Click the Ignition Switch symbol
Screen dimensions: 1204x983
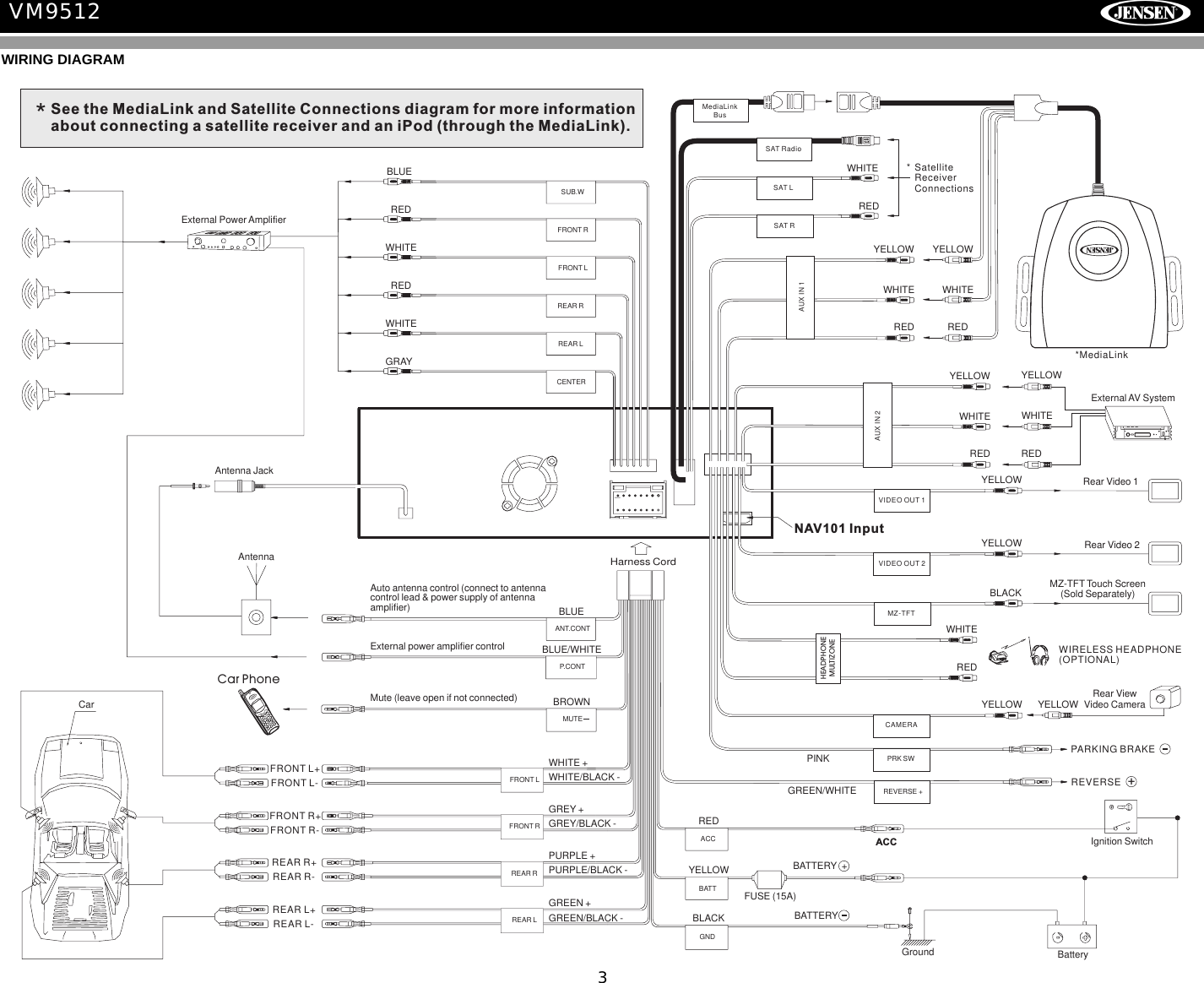[x=1120, y=817]
